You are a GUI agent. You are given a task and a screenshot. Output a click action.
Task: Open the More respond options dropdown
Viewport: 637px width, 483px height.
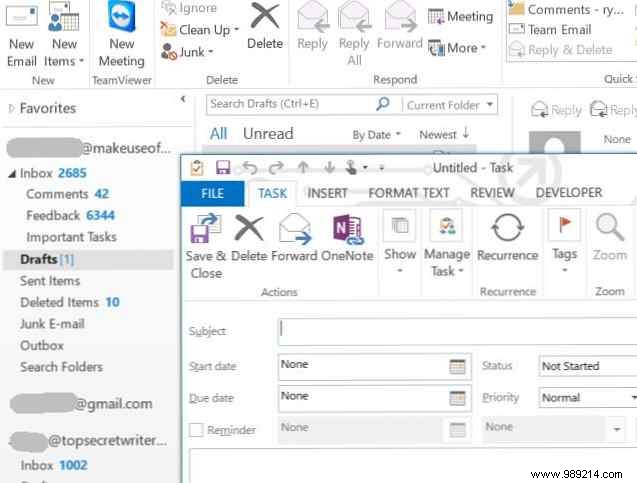pyautogui.click(x=457, y=48)
